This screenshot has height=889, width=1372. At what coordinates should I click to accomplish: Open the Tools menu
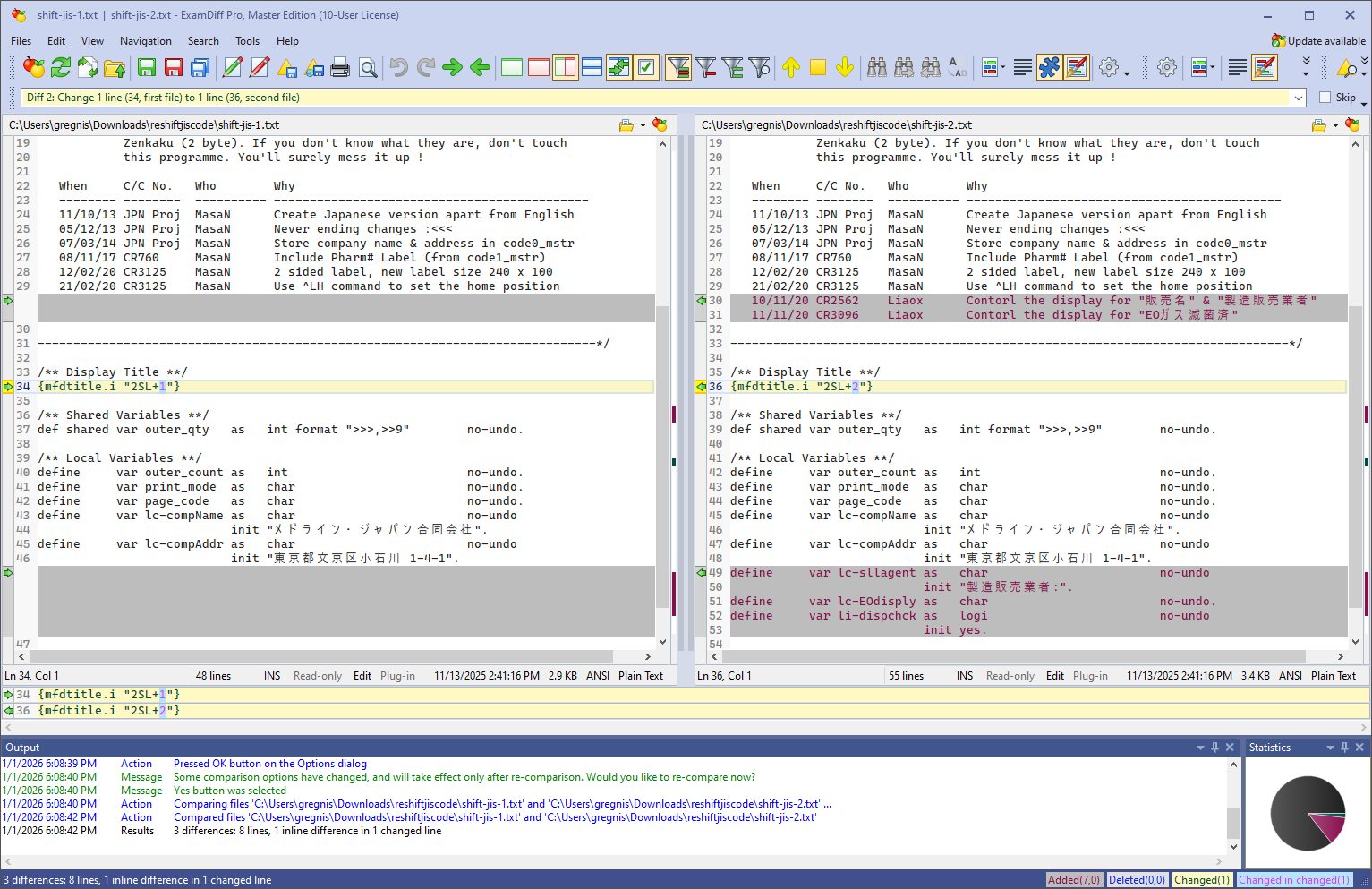click(x=247, y=41)
